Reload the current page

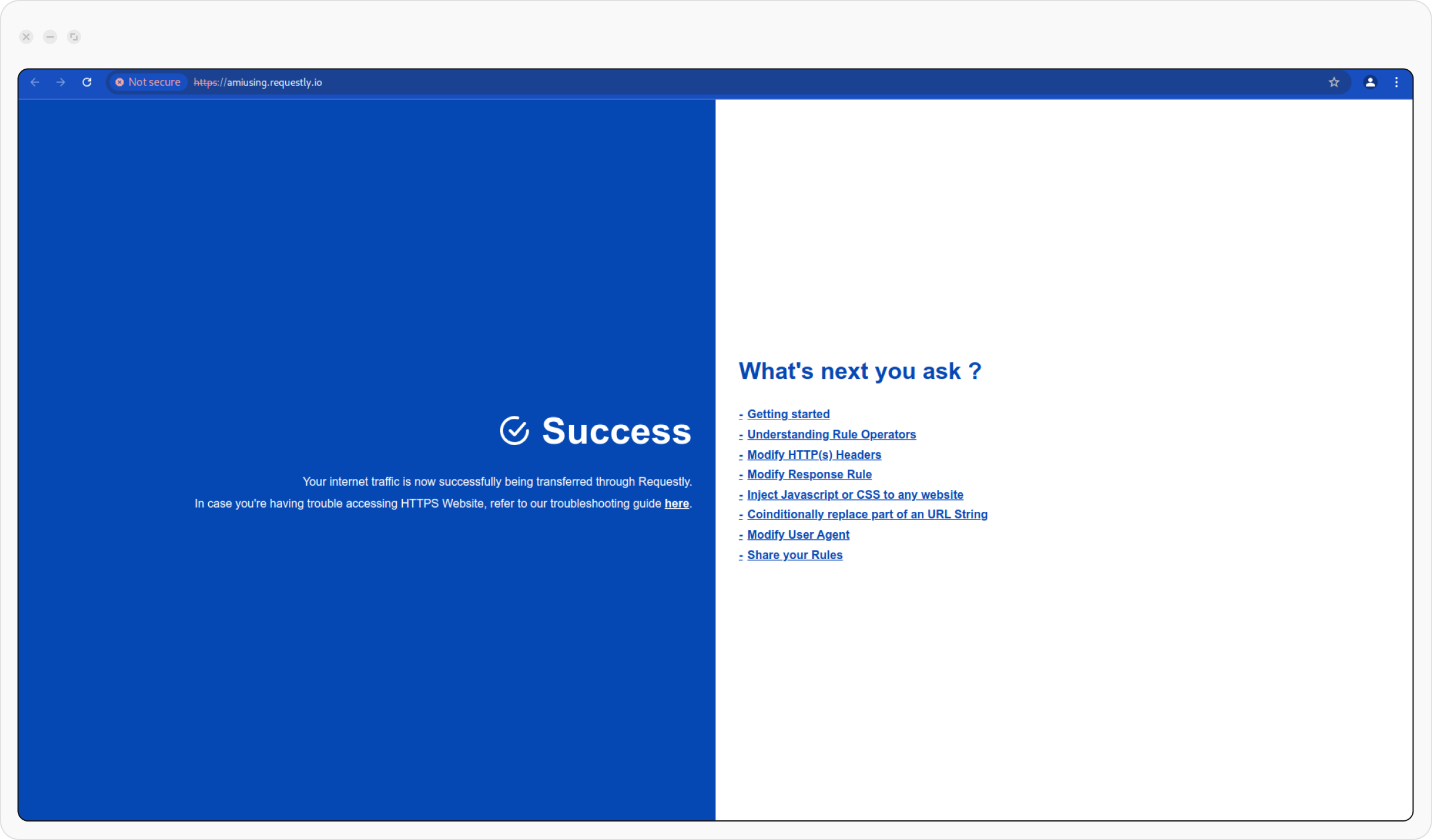[87, 82]
